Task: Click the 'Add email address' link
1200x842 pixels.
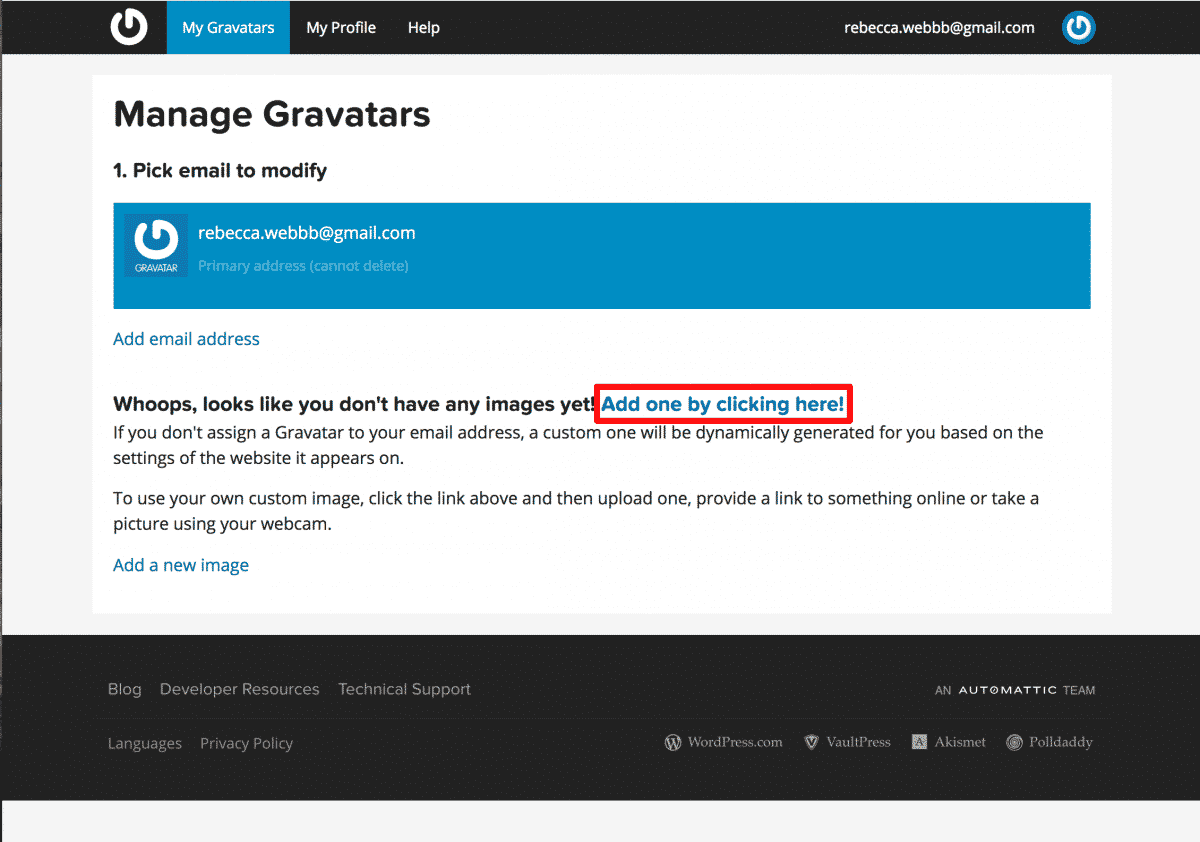Action: [x=186, y=339]
